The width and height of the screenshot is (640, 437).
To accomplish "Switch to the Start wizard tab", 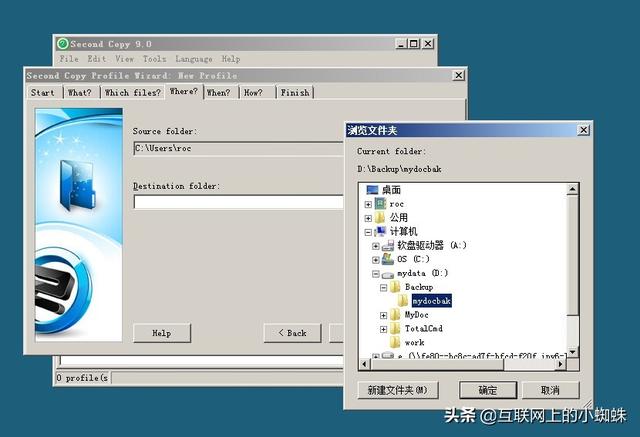I will tap(43, 93).
